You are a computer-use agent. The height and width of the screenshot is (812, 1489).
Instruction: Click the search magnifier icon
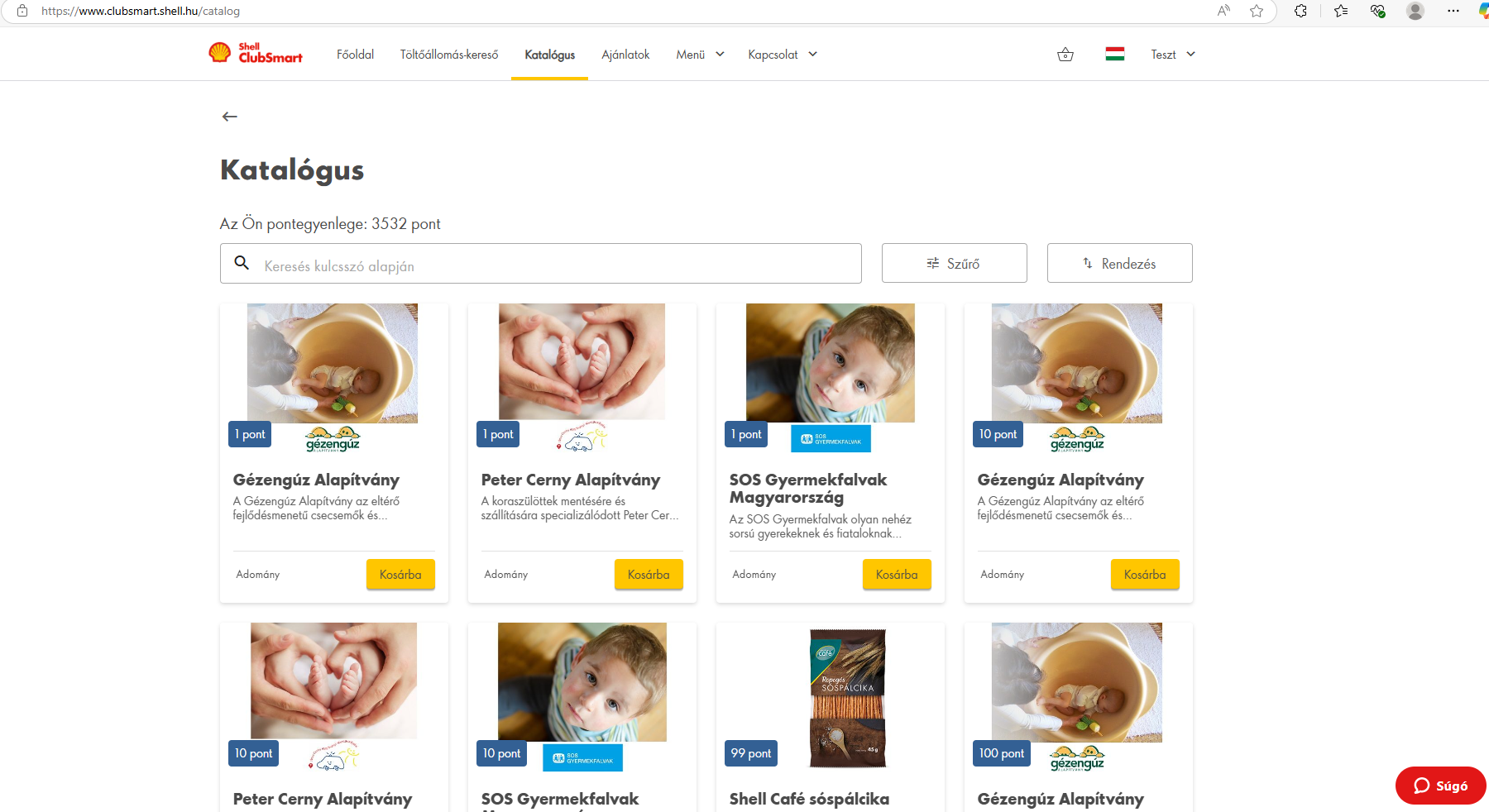[x=242, y=263]
